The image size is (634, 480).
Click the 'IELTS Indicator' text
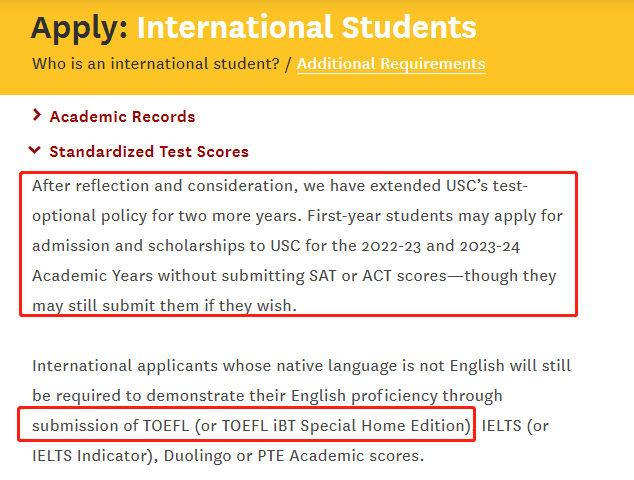[x=91, y=455]
